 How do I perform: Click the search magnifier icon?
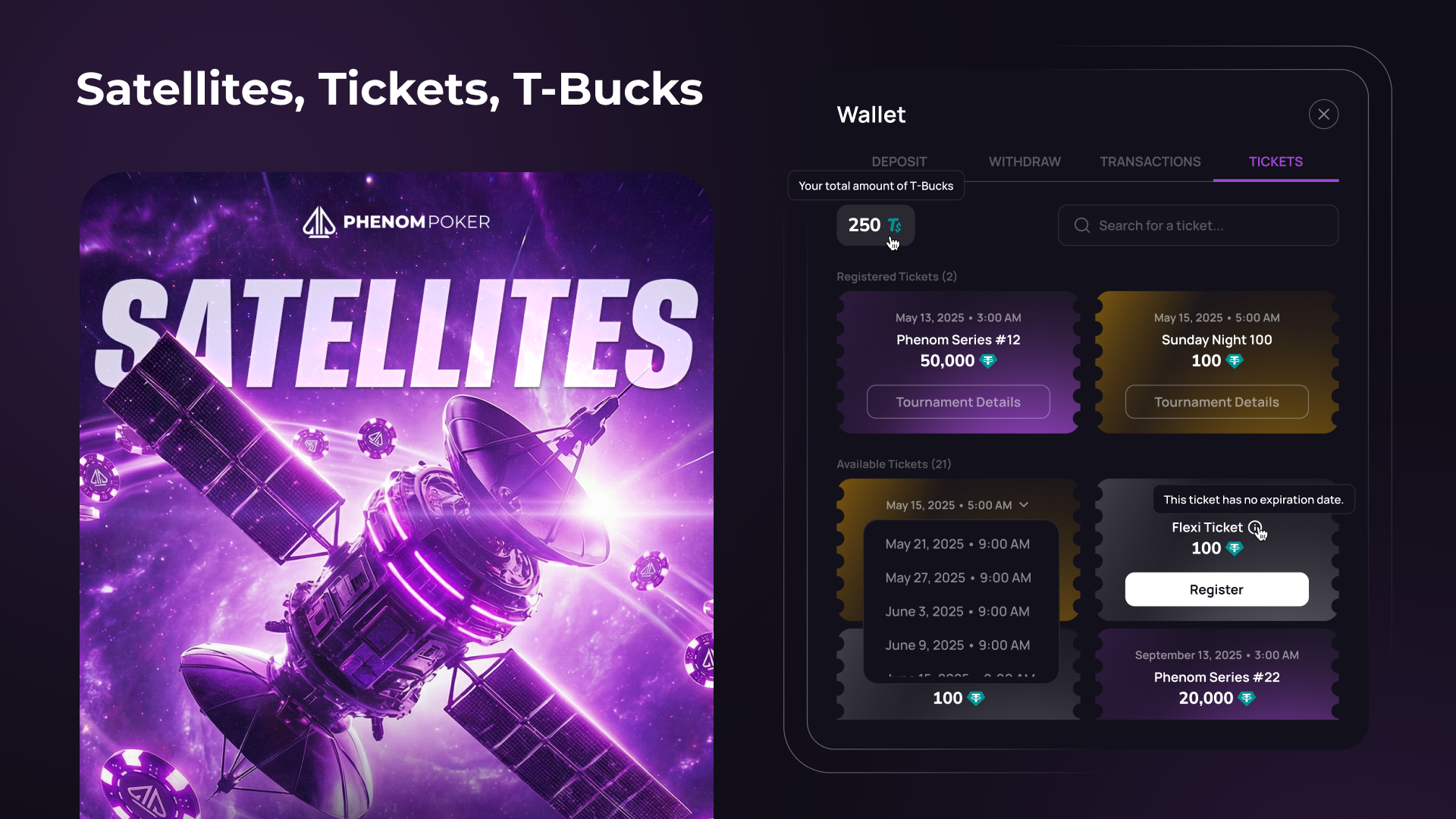coord(1082,225)
